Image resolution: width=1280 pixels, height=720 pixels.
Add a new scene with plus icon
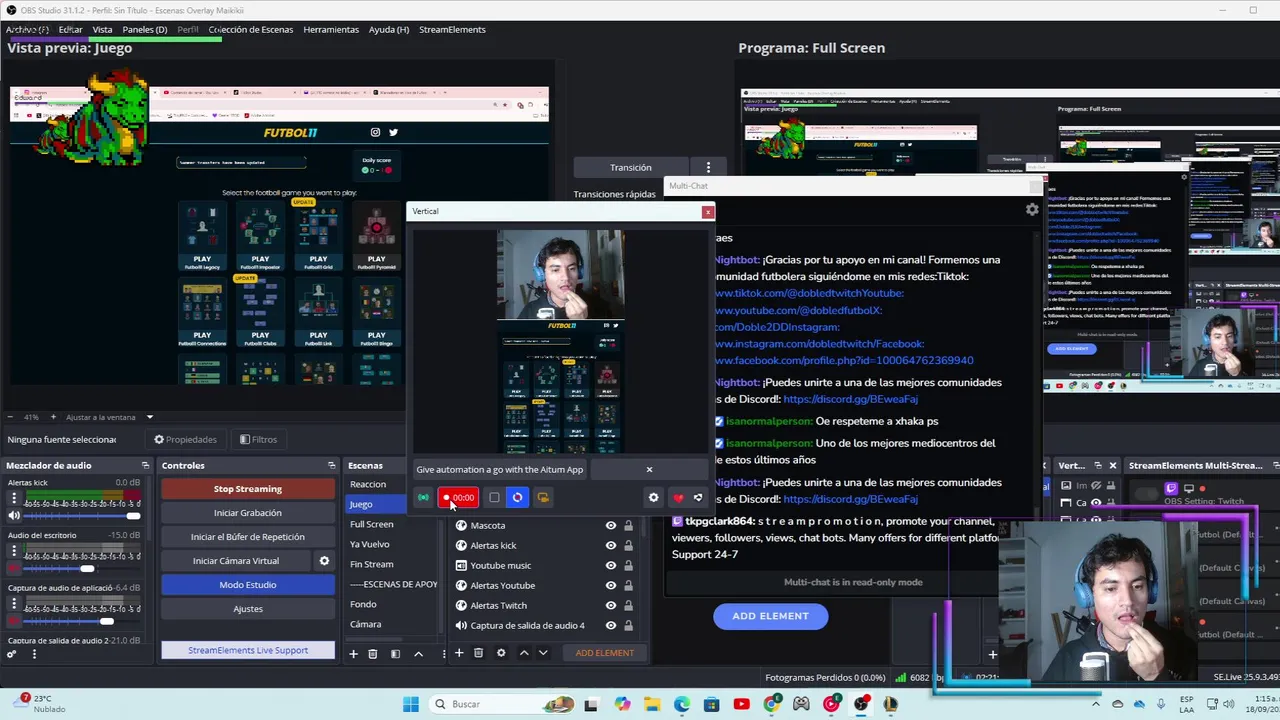tap(353, 653)
